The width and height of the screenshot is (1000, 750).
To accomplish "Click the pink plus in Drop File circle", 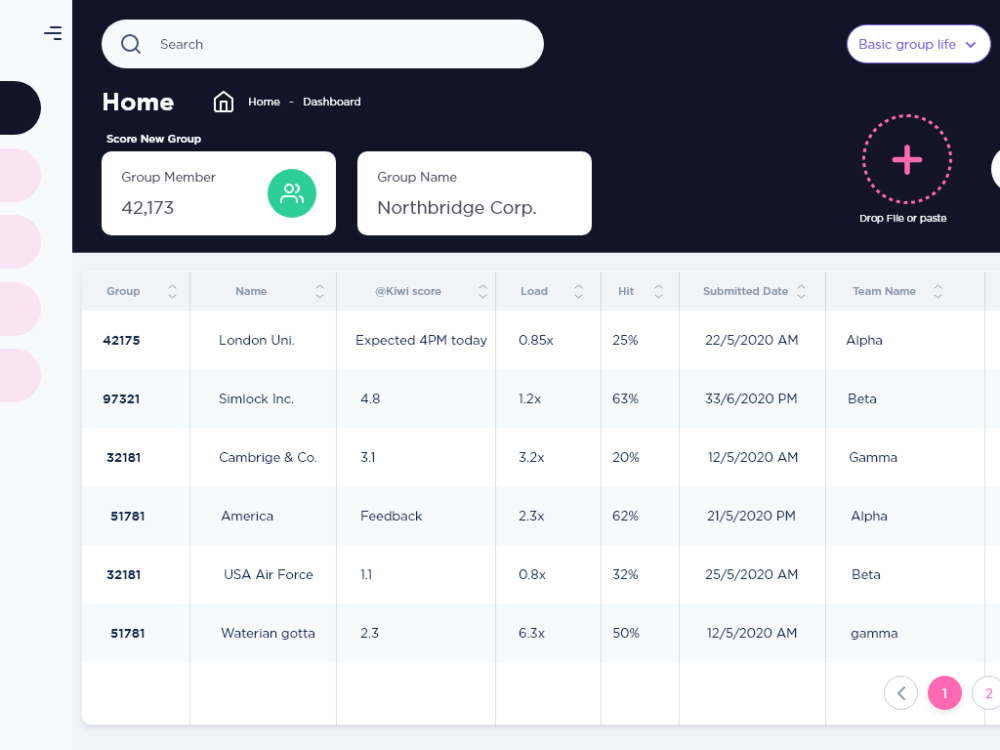I will click(906, 160).
